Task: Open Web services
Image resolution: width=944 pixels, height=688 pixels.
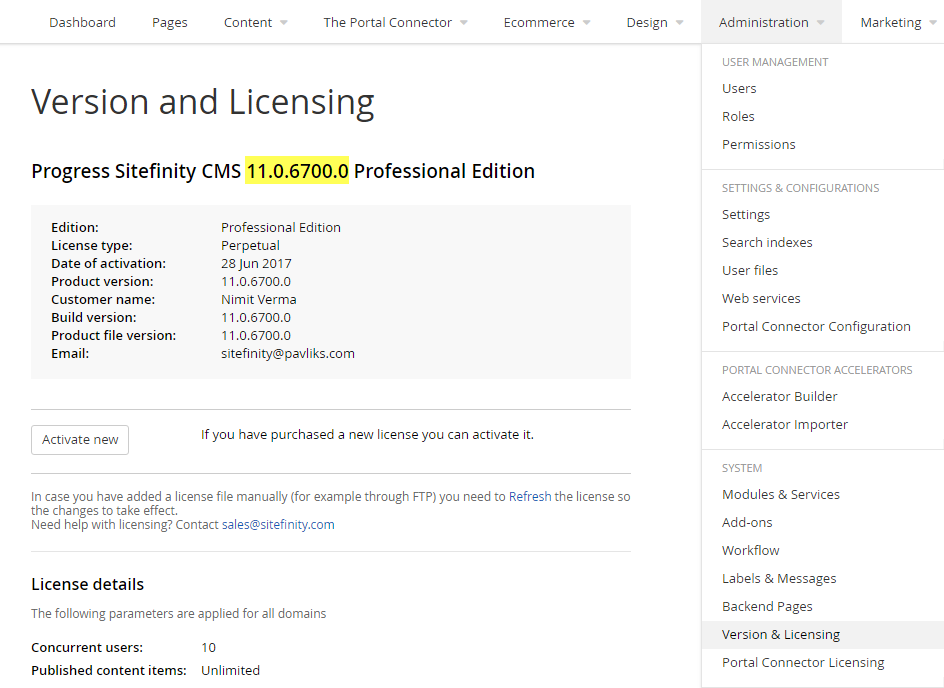Action: (x=761, y=299)
